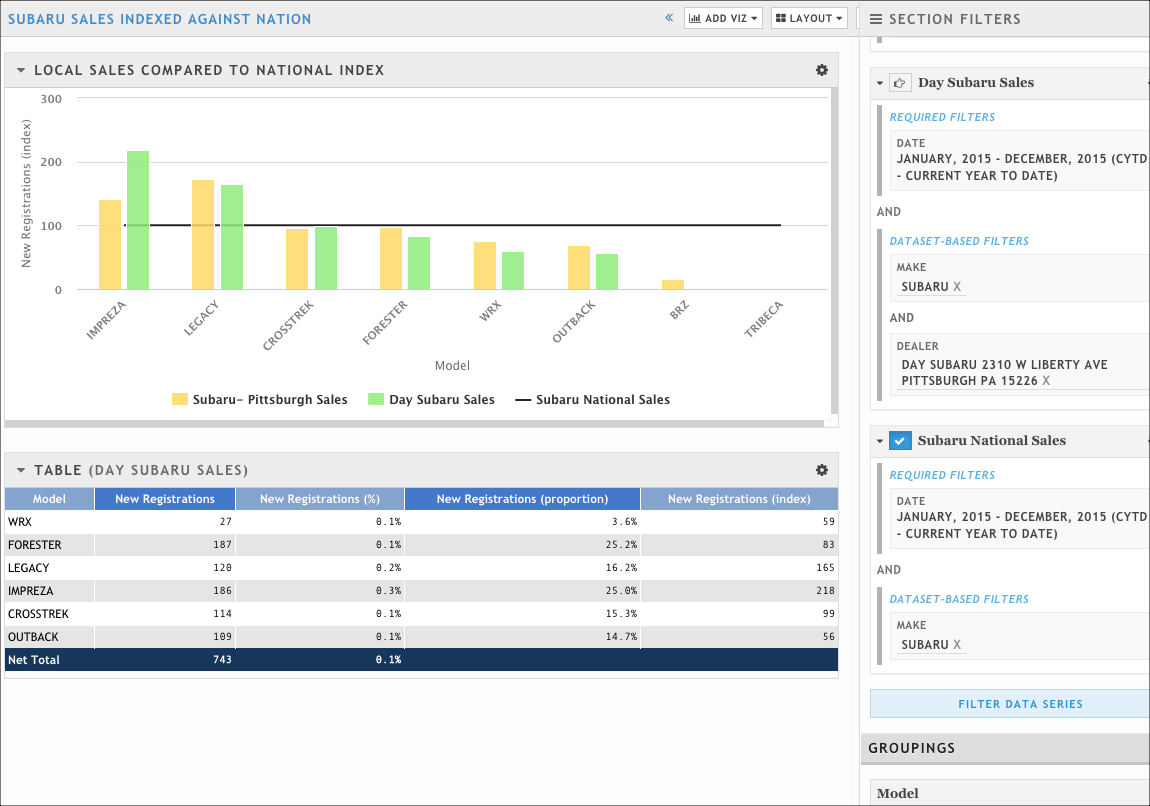Screen dimensions: 1150x806
Task: Open the Layout dropdown
Action: point(809,18)
